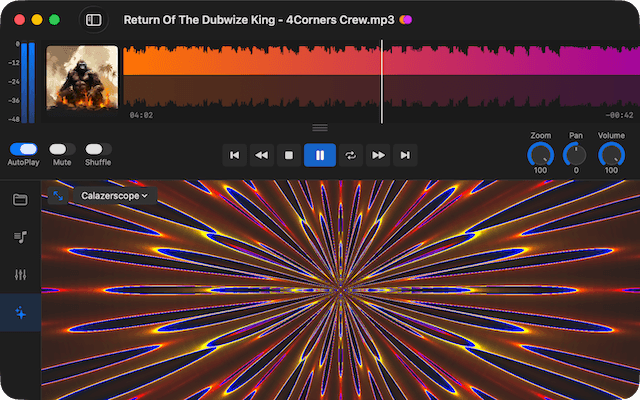Image resolution: width=640 pixels, height=400 pixels.
Task: Open the equalizer sliders icon
Action: (x=20, y=275)
